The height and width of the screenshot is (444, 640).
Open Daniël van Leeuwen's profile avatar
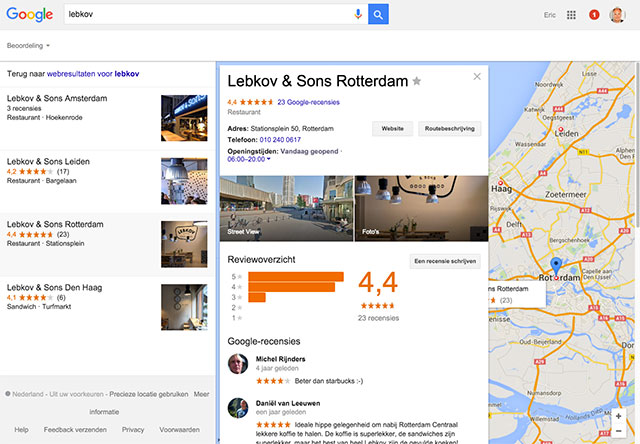pos(238,408)
